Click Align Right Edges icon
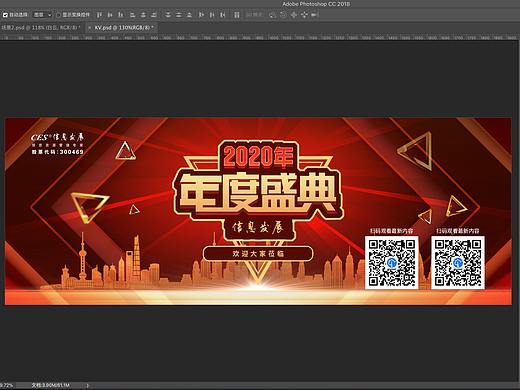520x390 pixels. pos(154,15)
